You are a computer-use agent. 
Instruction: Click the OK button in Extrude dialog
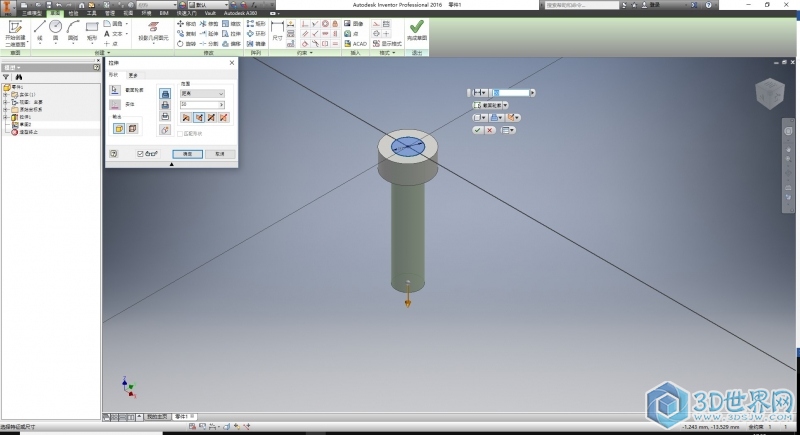point(187,153)
